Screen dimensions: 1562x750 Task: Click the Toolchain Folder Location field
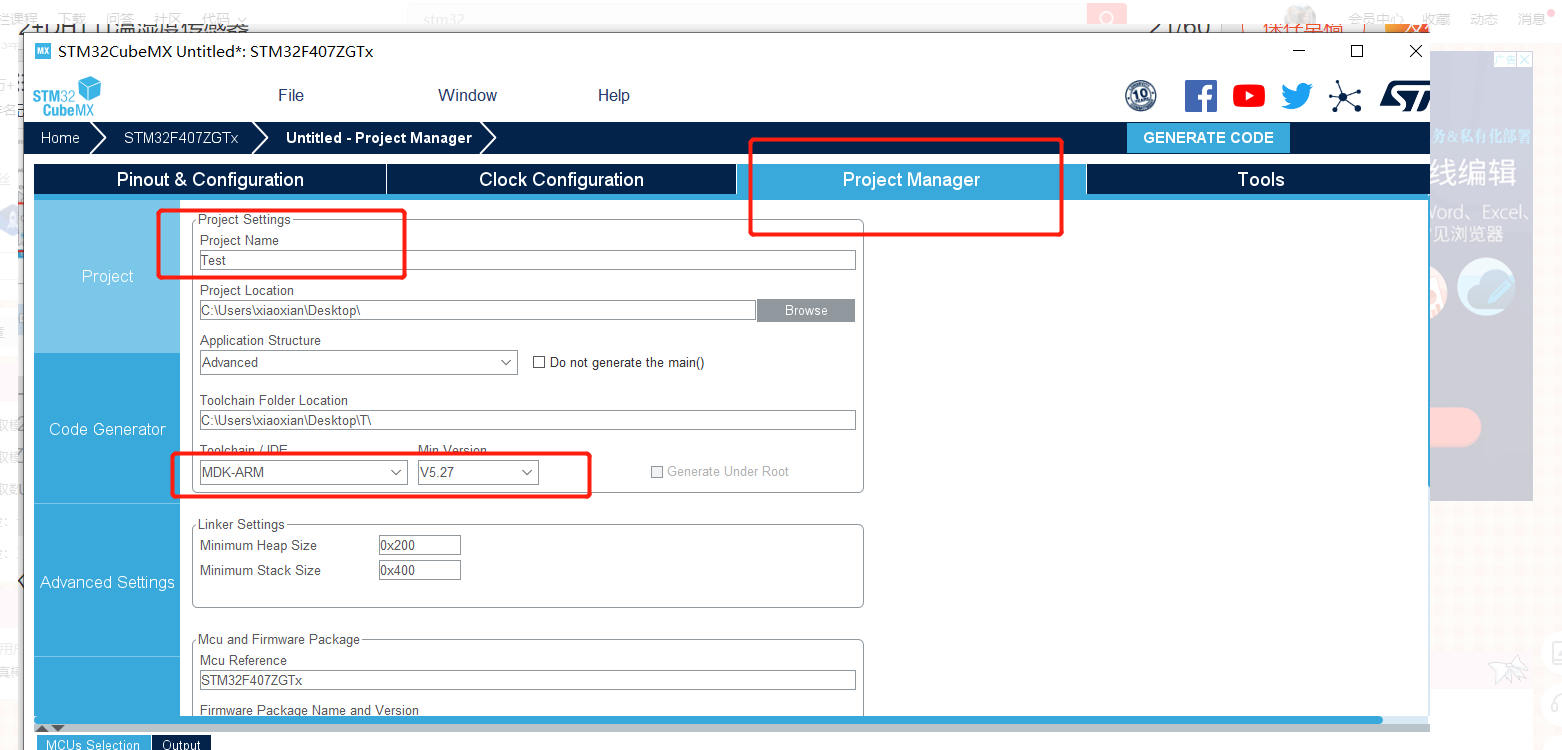[528, 420]
